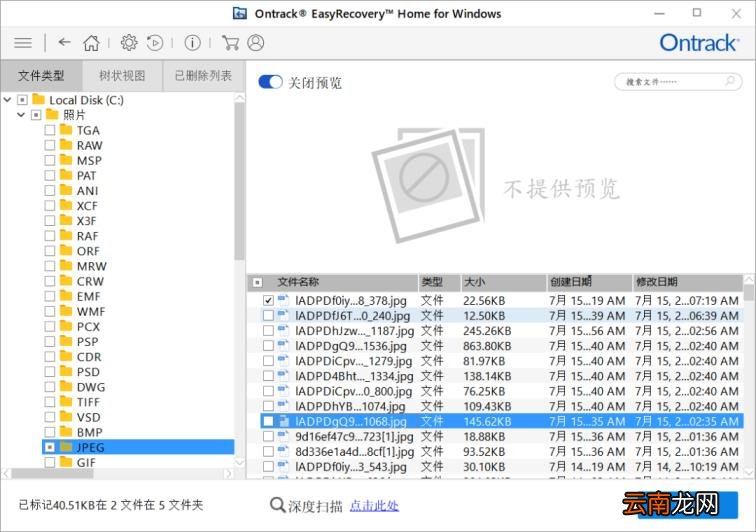Click size cell 109.43KB
Viewport: 756px width, 532px height.
point(487,406)
